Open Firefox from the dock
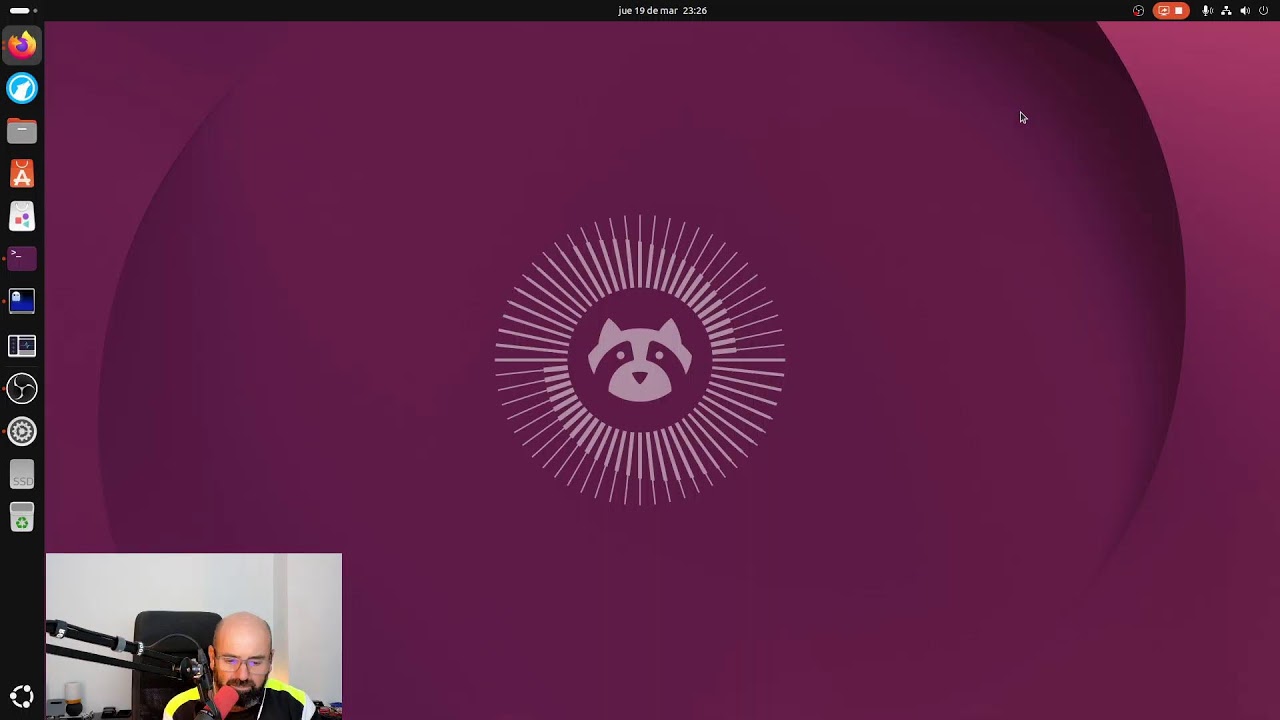1280x720 pixels. (x=22, y=45)
